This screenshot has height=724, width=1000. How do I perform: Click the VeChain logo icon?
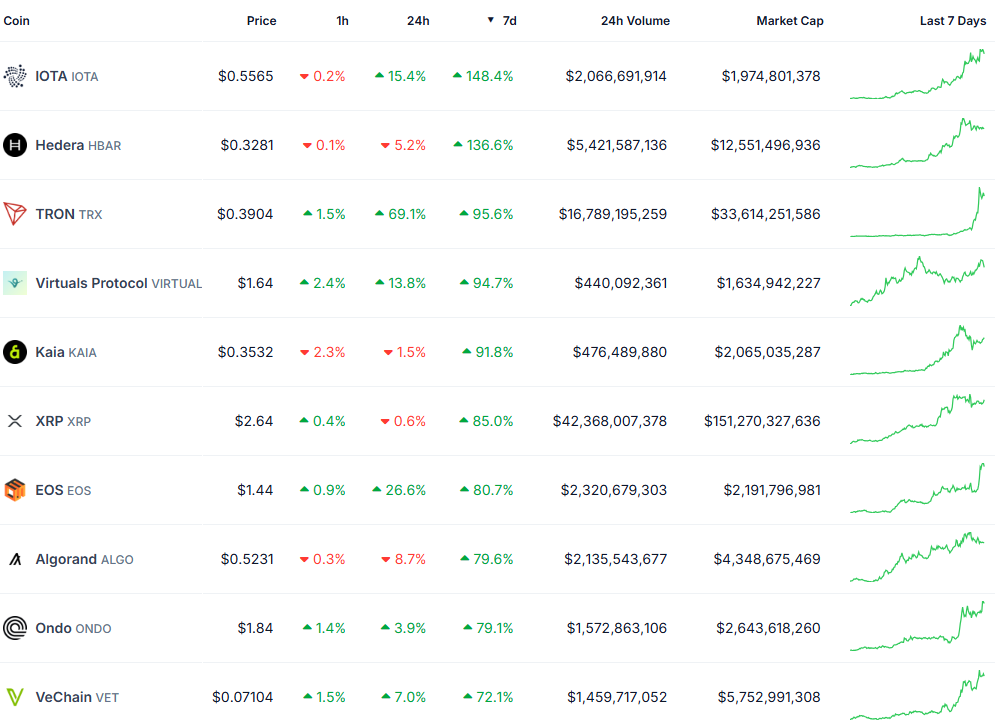15,697
